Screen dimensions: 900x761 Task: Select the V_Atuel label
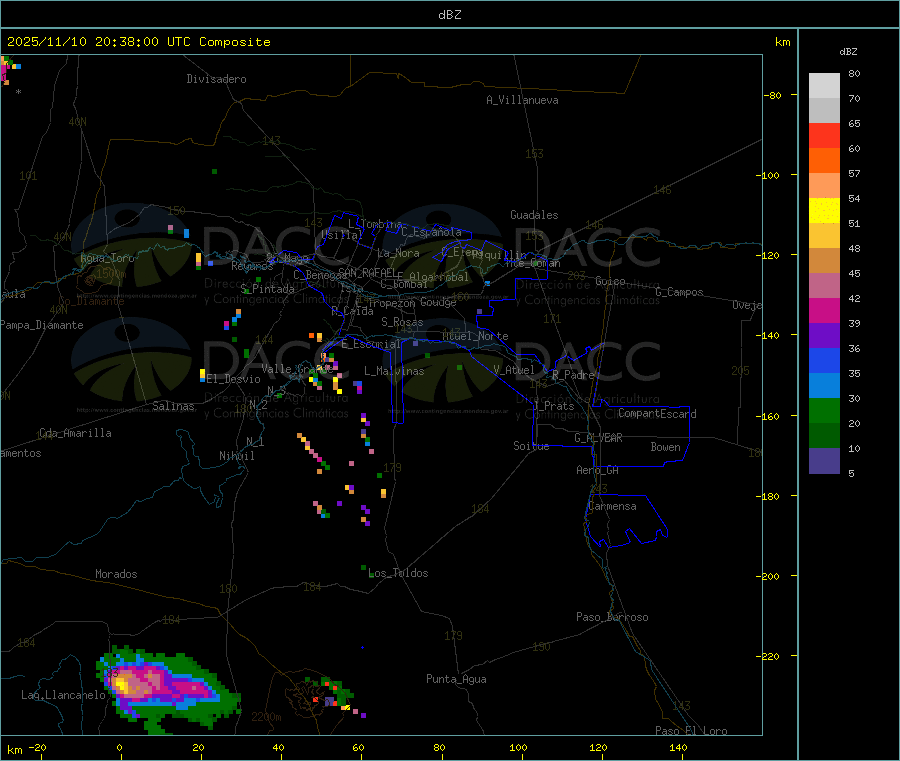pos(514,370)
